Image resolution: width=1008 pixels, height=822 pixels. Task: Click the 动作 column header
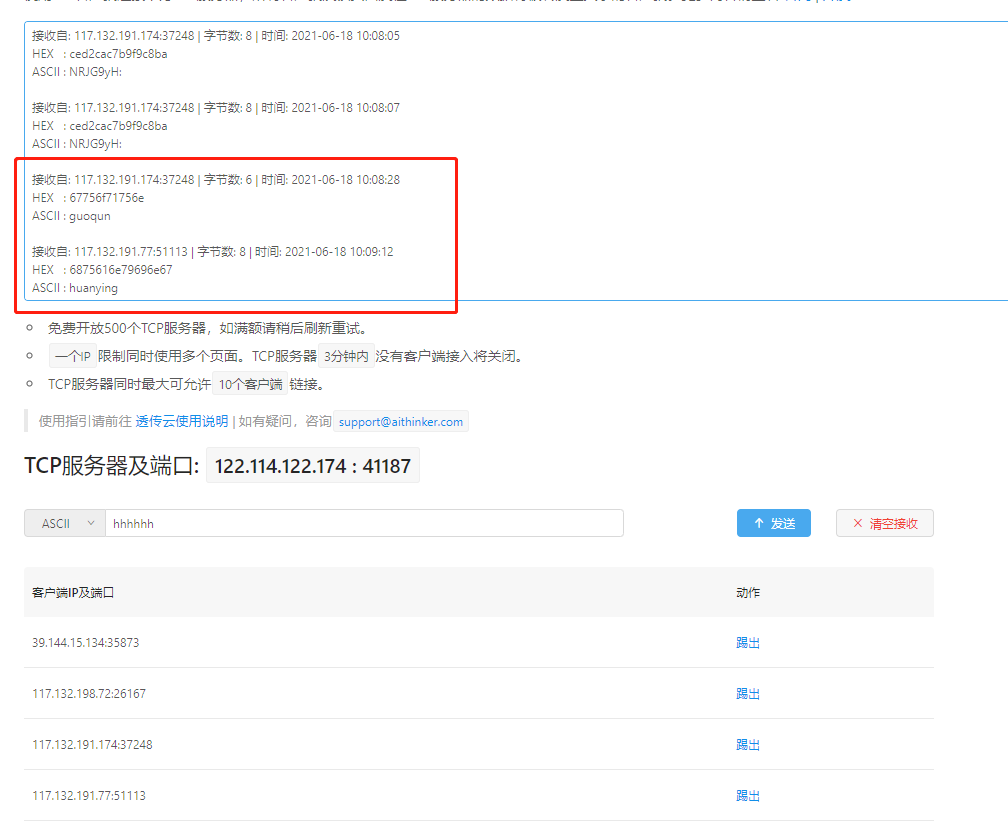click(x=748, y=593)
